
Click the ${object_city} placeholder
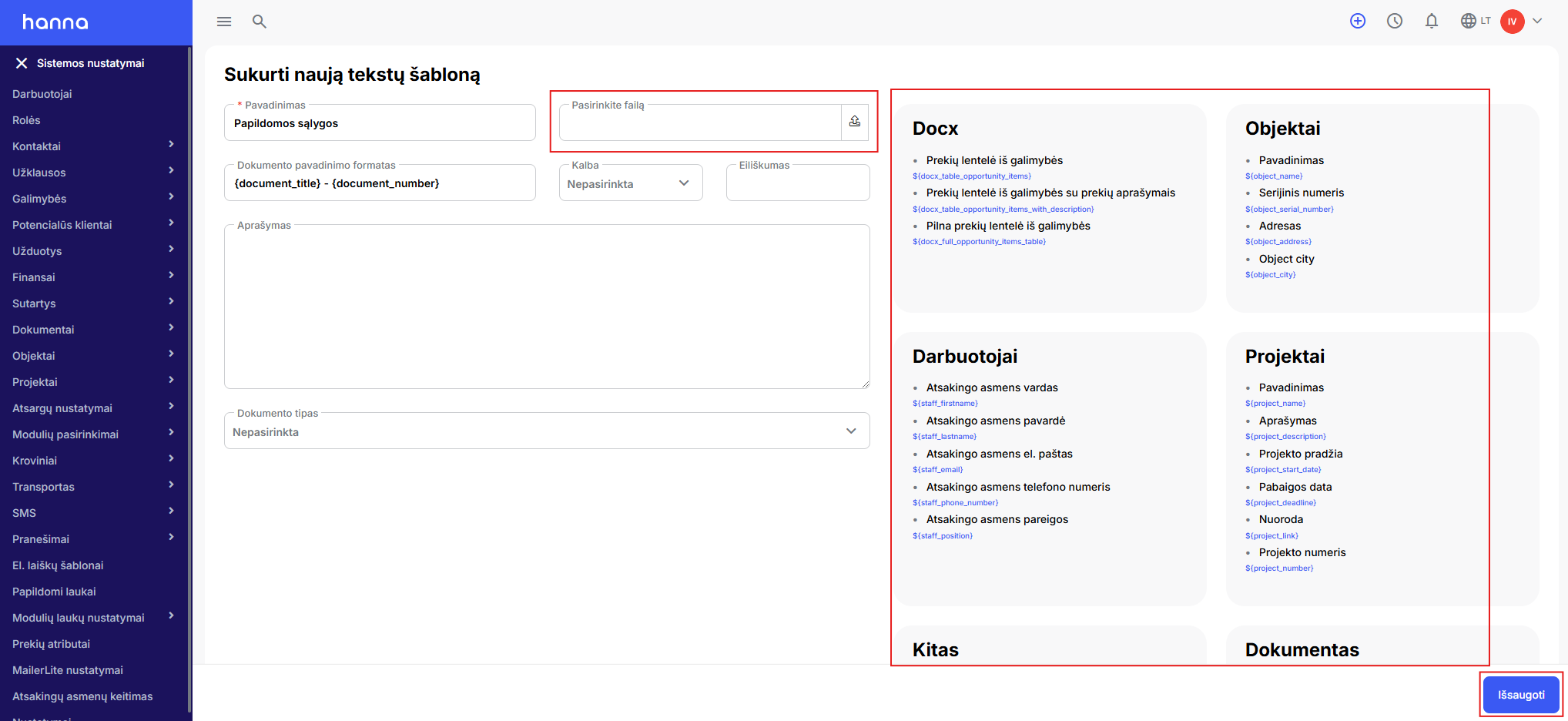pyautogui.click(x=1271, y=275)
